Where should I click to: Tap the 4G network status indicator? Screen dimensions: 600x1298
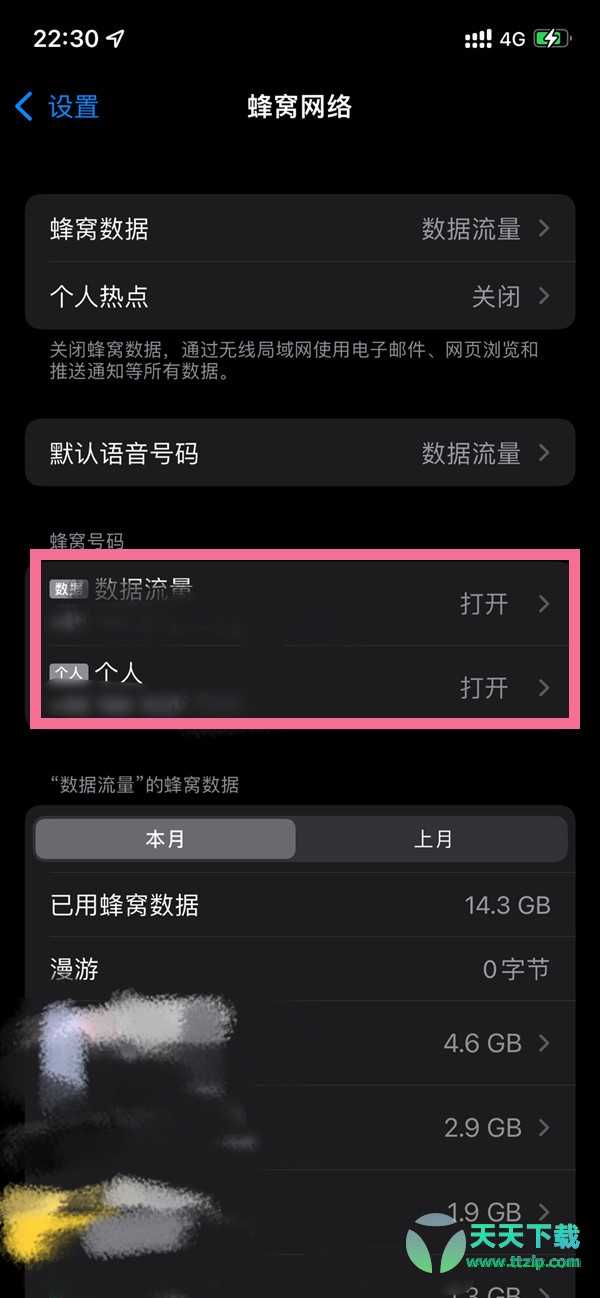tap(513, 39)
